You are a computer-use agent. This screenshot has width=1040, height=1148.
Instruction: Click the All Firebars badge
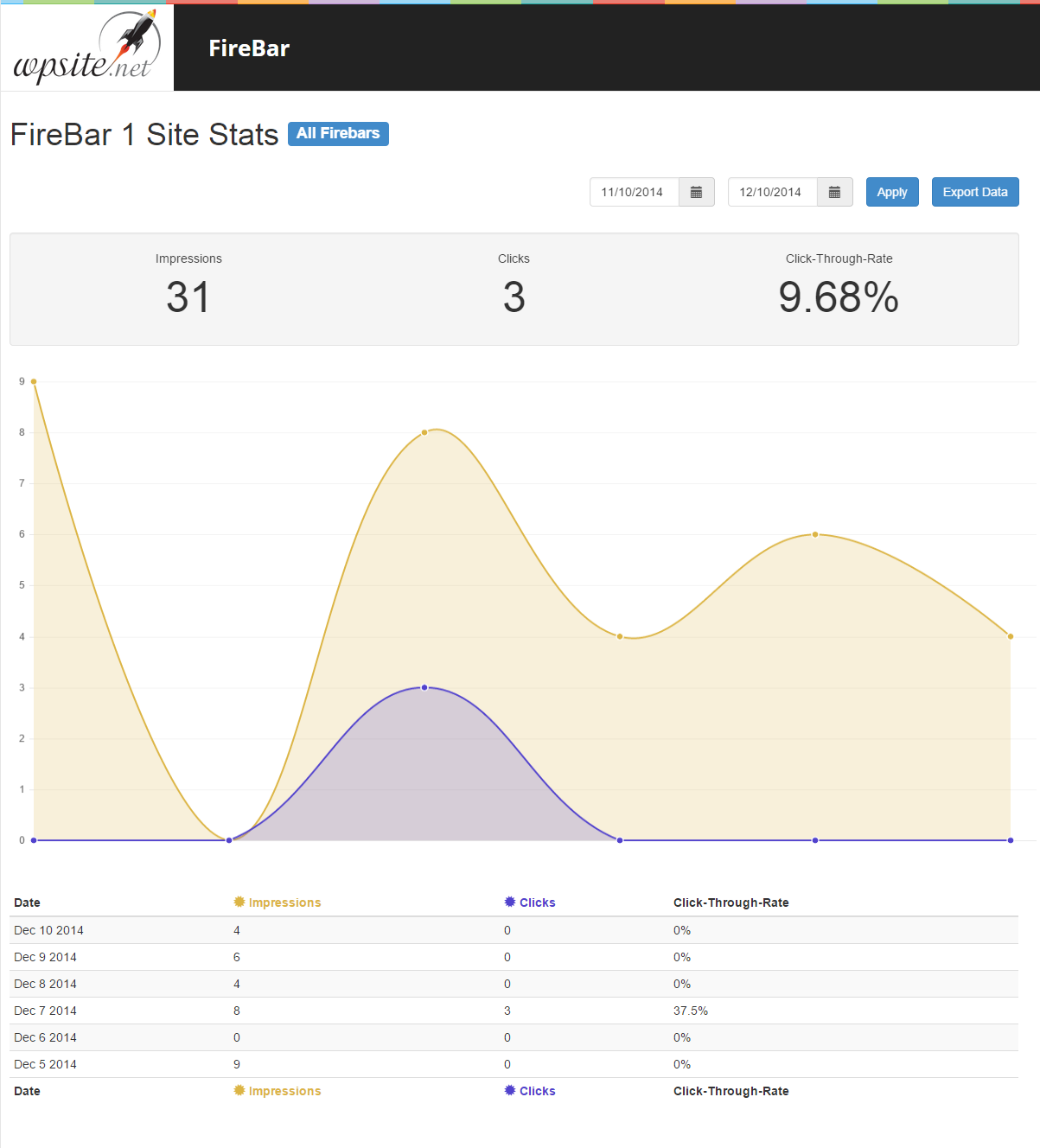pos(338,133)
